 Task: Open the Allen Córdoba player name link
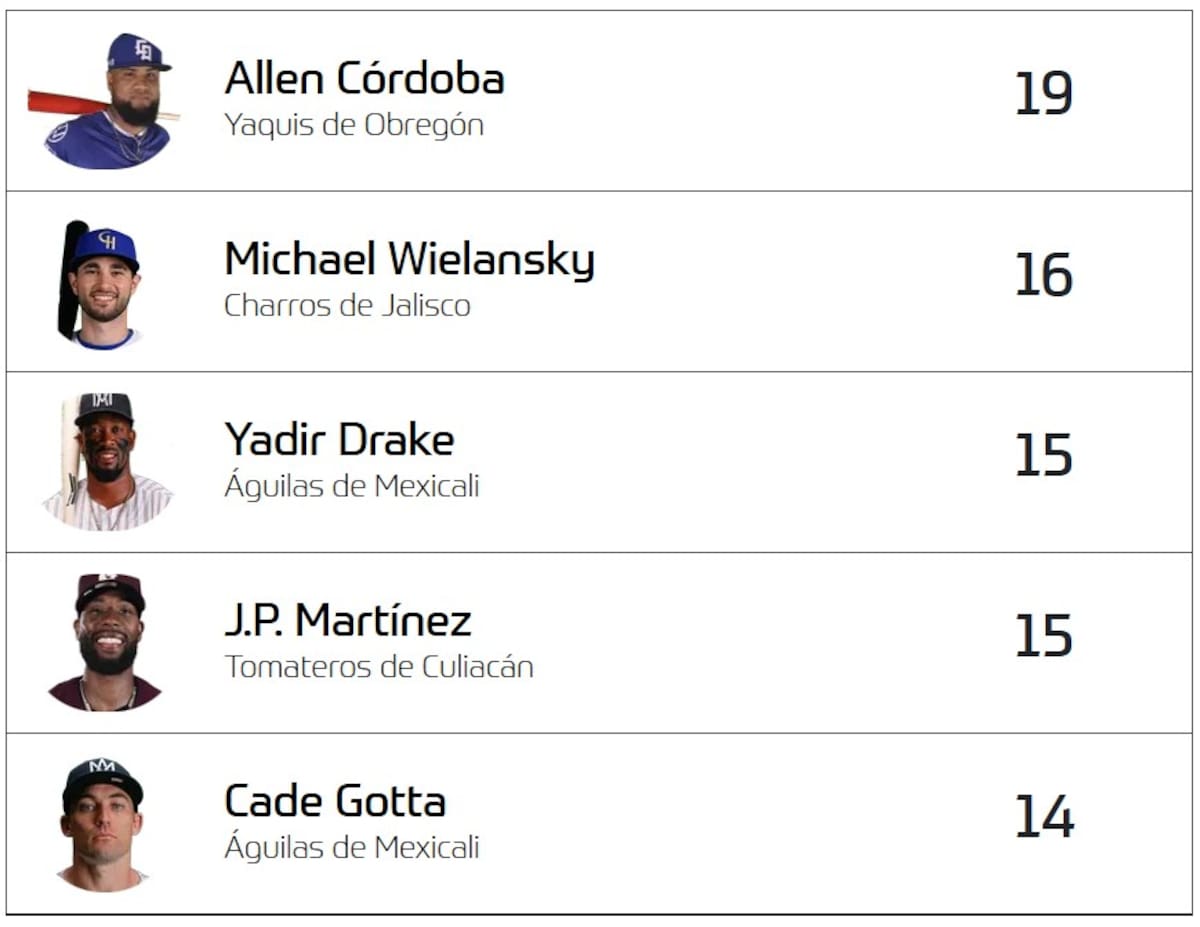coord(364,78)
